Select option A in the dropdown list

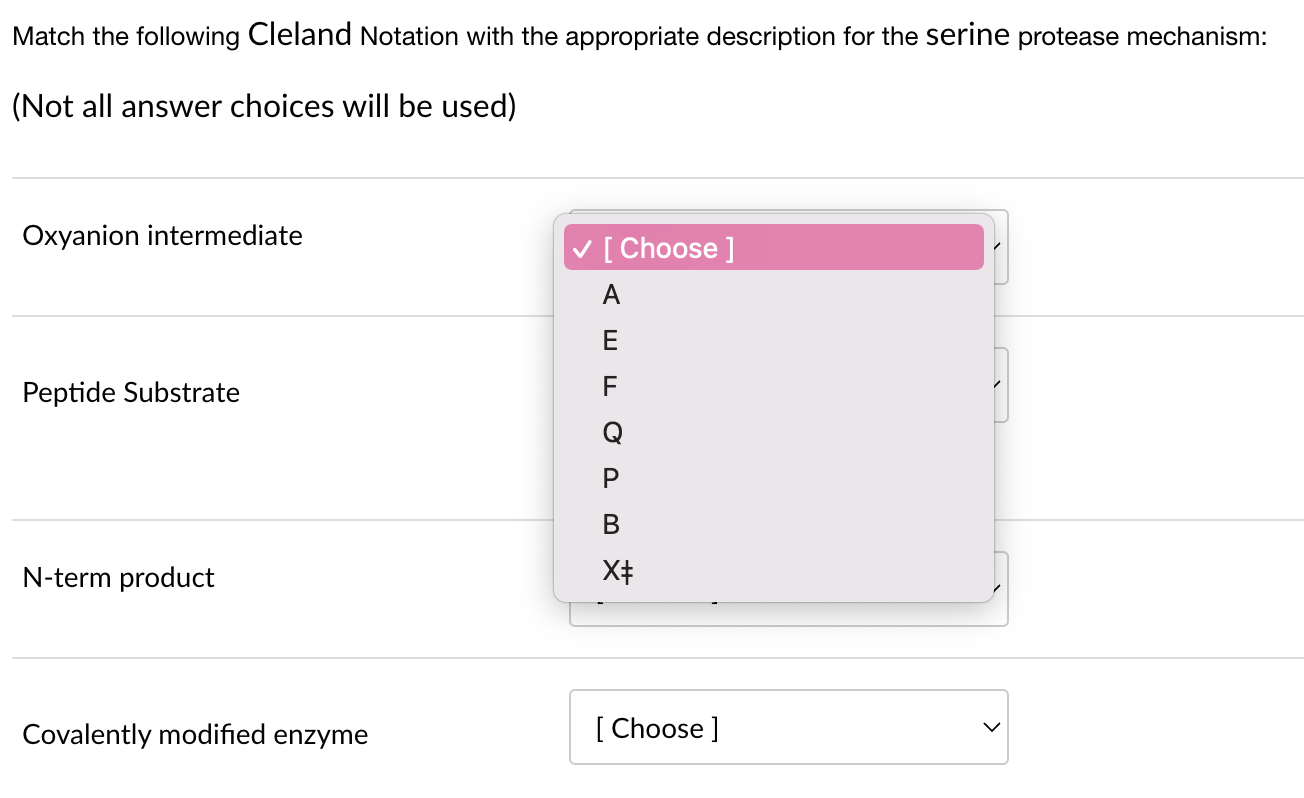[x=612, y=295]
